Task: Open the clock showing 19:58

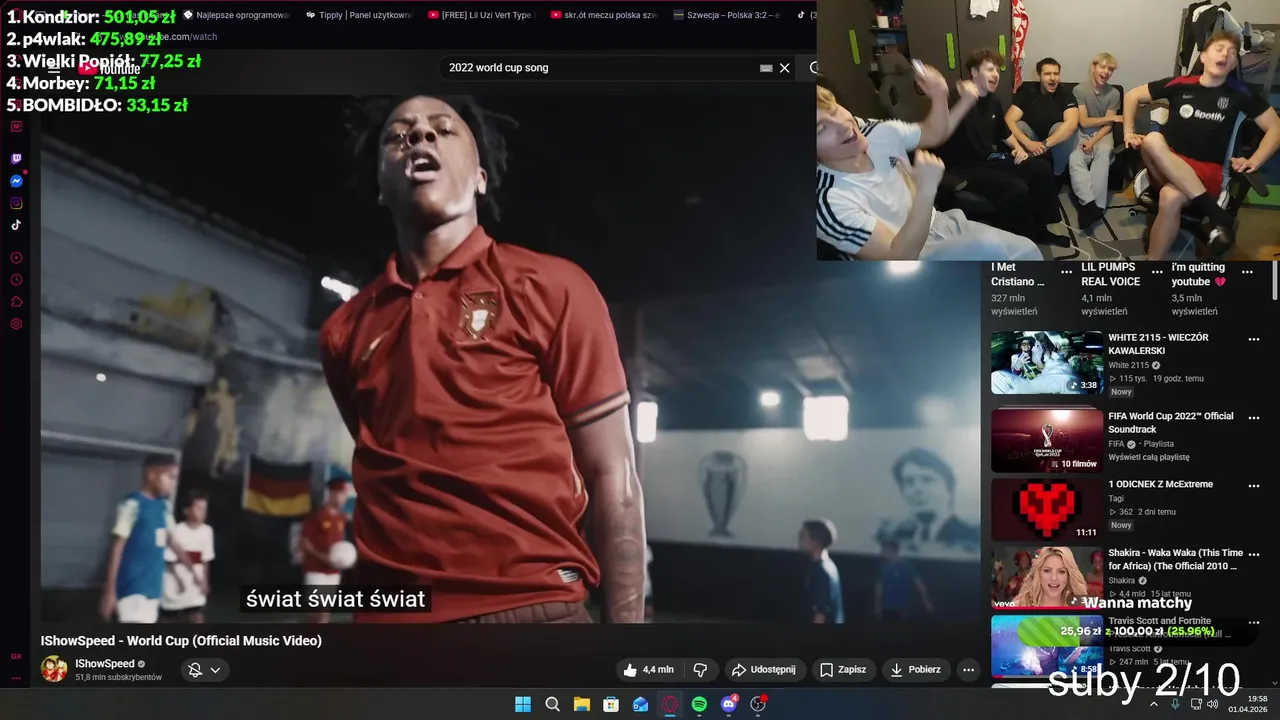Action: tap(1248, 704)
